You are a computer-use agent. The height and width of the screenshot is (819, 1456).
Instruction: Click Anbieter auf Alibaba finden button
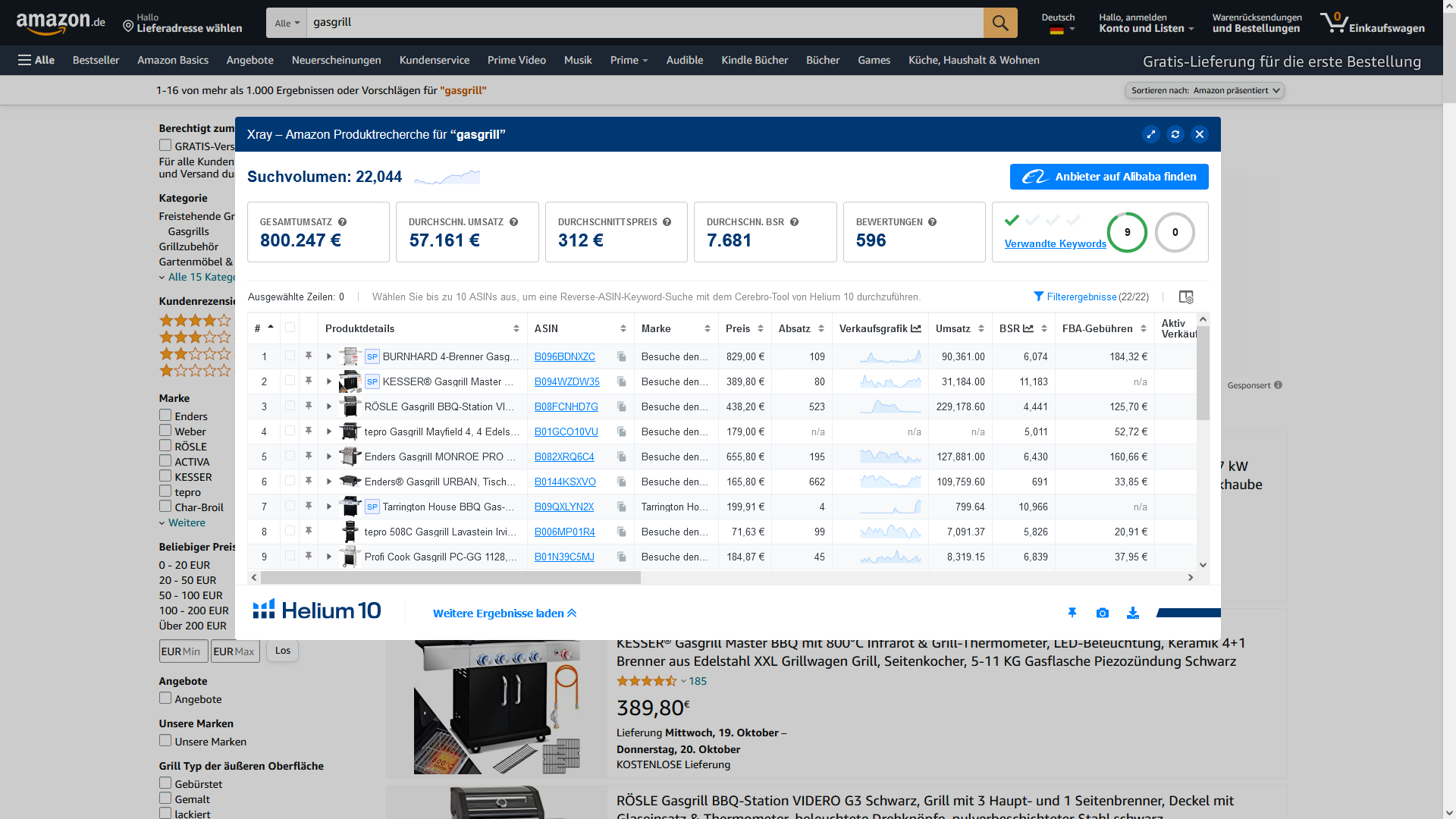(x=1109, y=177)
